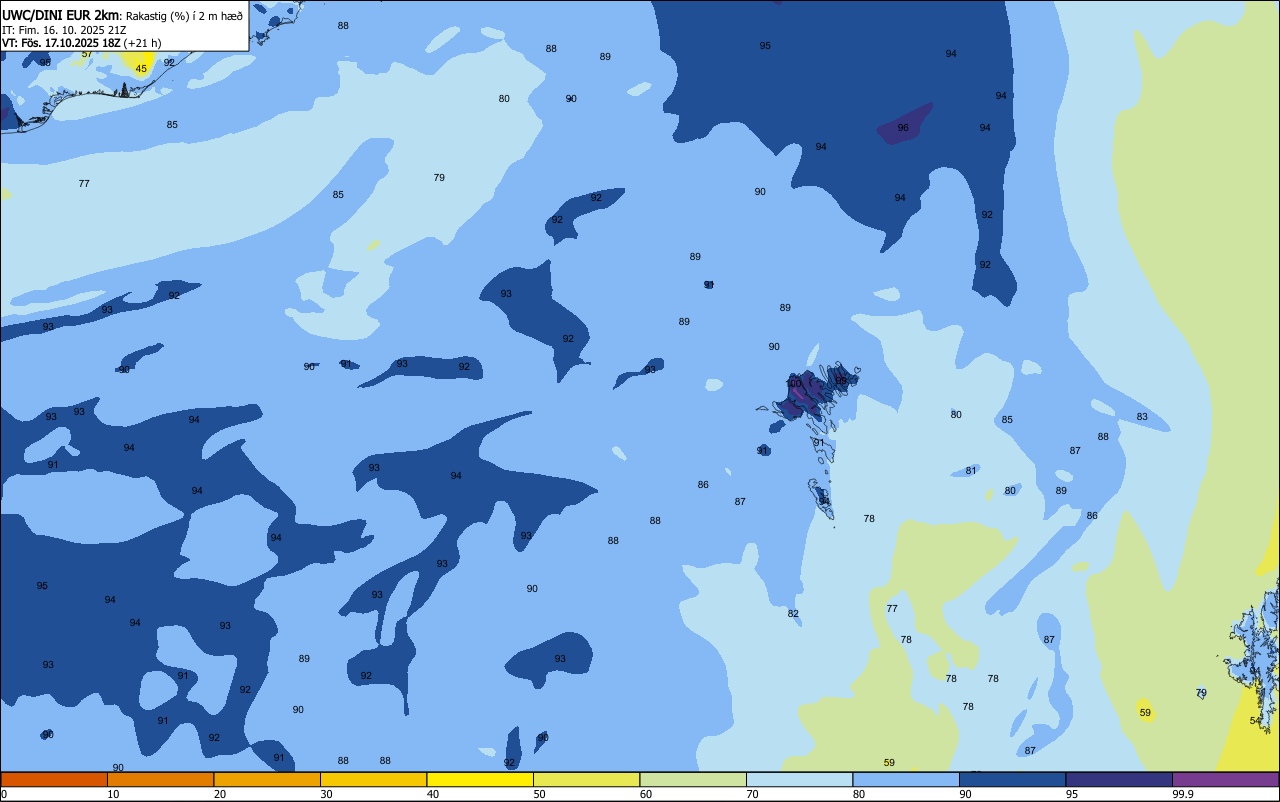The height and width of the screenshot is (802, 1280).
Task: Click the '82' humidity value
Action: pos(793,614)
